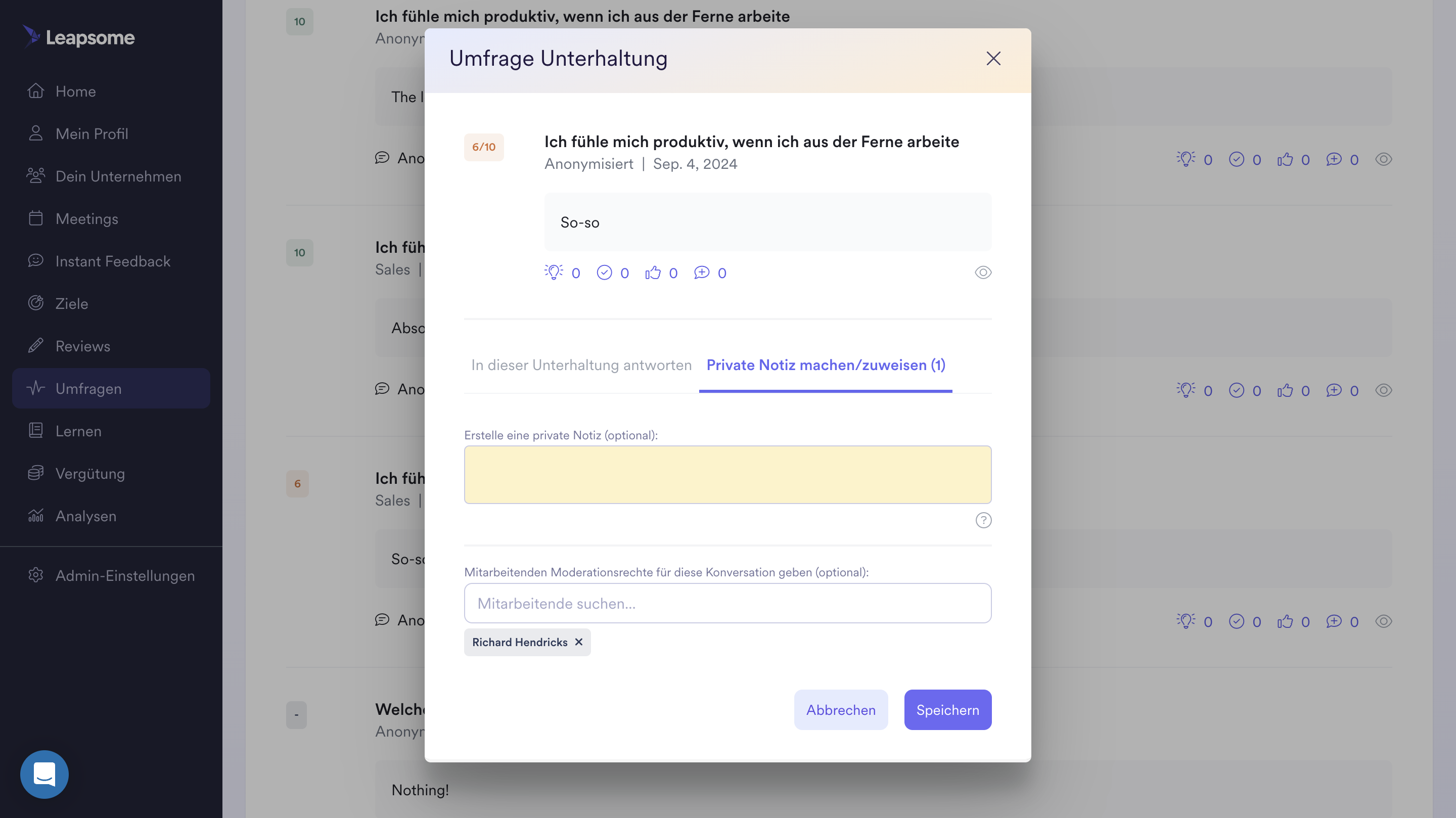The image size is (1456, 818).
Task: Select Private Notiz machen/zuweisen tab
Action: (826, 365)
